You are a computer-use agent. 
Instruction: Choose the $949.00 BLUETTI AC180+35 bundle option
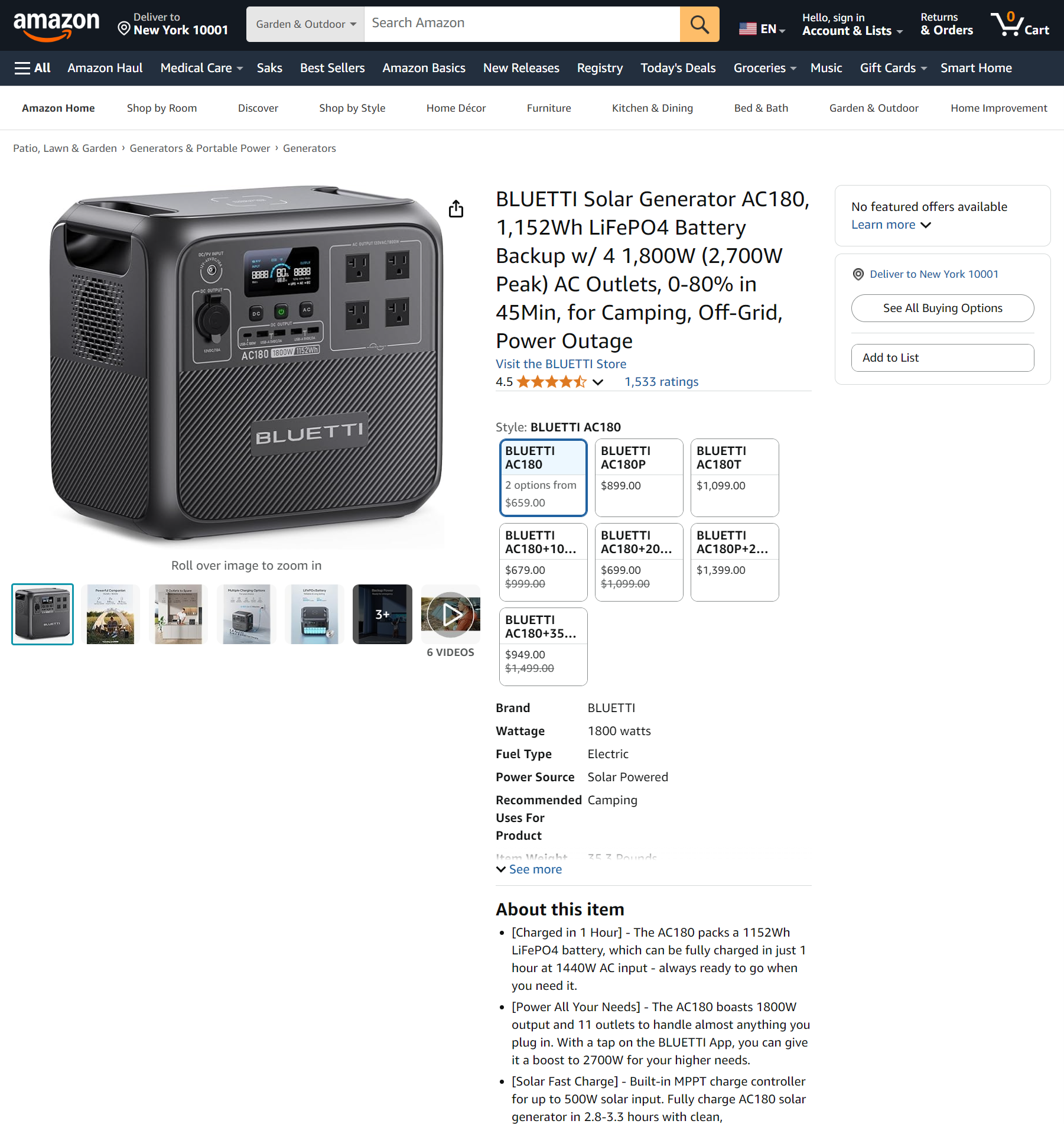click(543, 647)
